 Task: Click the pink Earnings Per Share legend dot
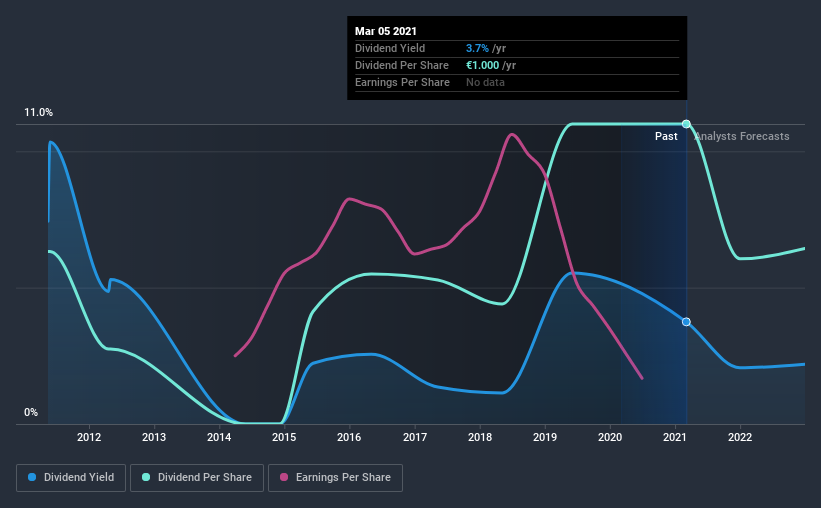[284, 477]
